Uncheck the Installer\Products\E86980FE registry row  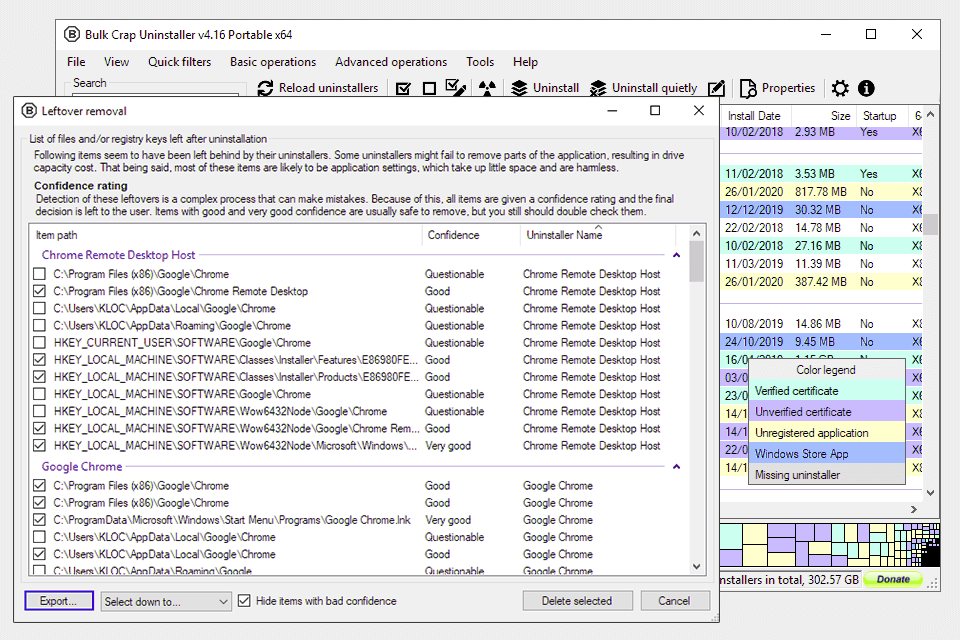pos(39,377)
